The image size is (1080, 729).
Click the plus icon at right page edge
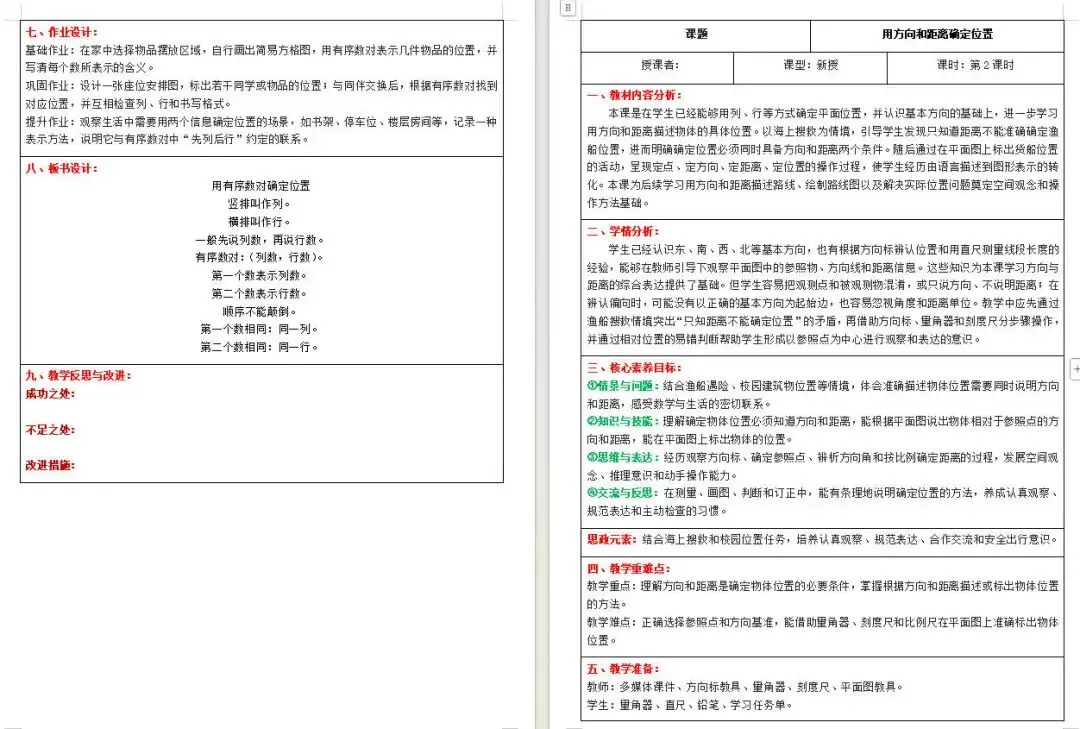point(1075,369)
